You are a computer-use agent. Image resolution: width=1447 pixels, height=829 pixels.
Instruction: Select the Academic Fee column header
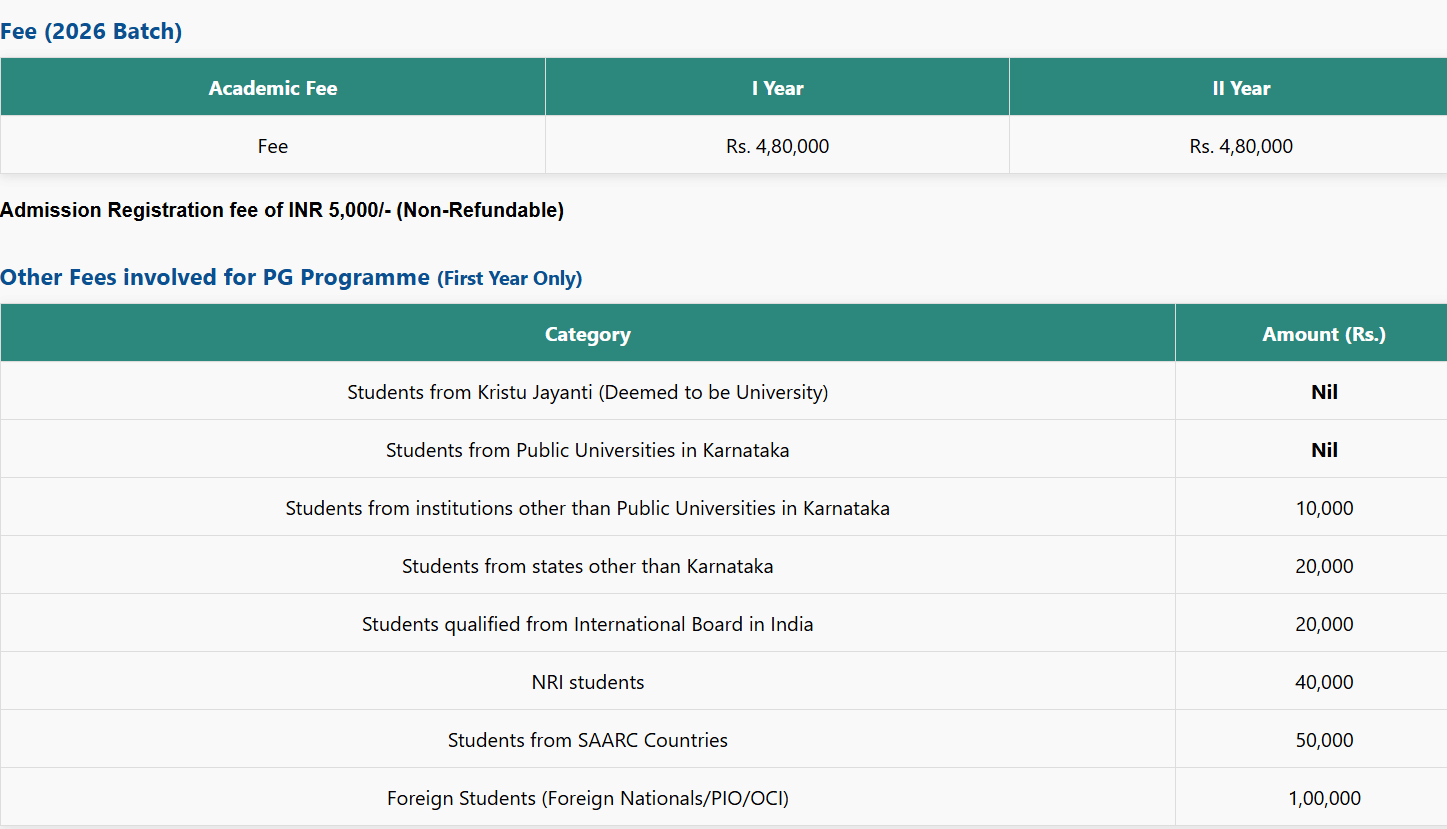coord(272,88)
